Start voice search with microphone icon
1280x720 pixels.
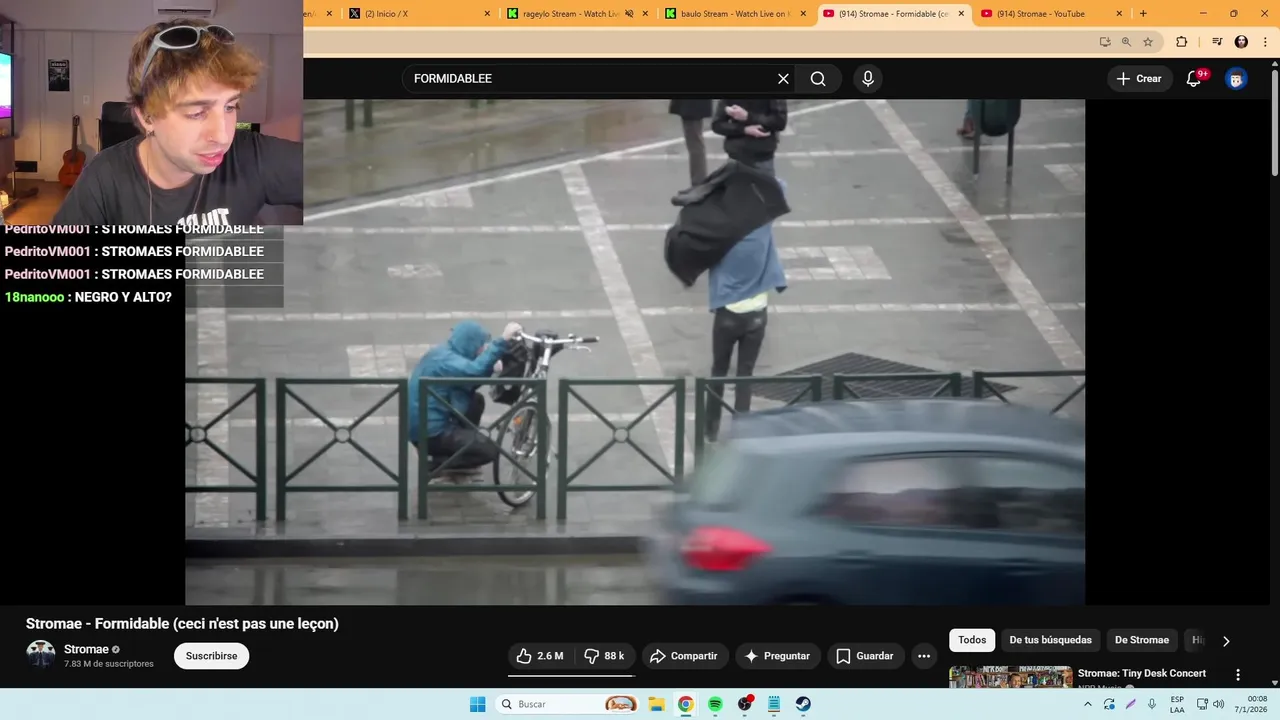pos(868,79)
